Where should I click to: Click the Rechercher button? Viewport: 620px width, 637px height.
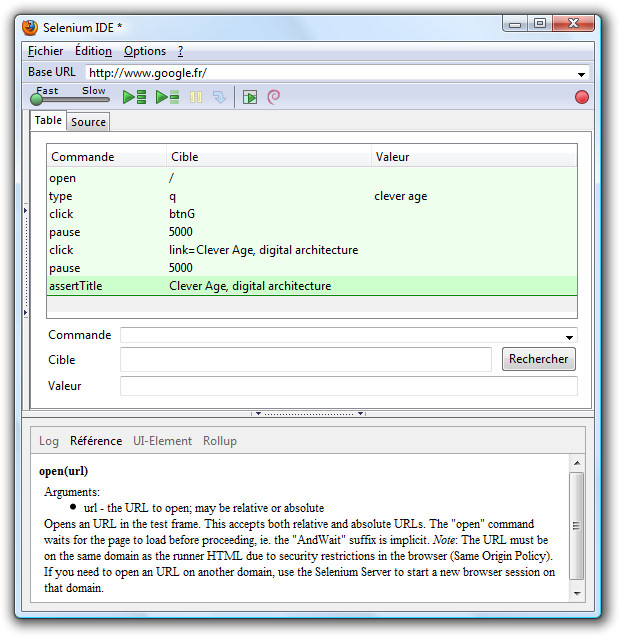point(539,359)
